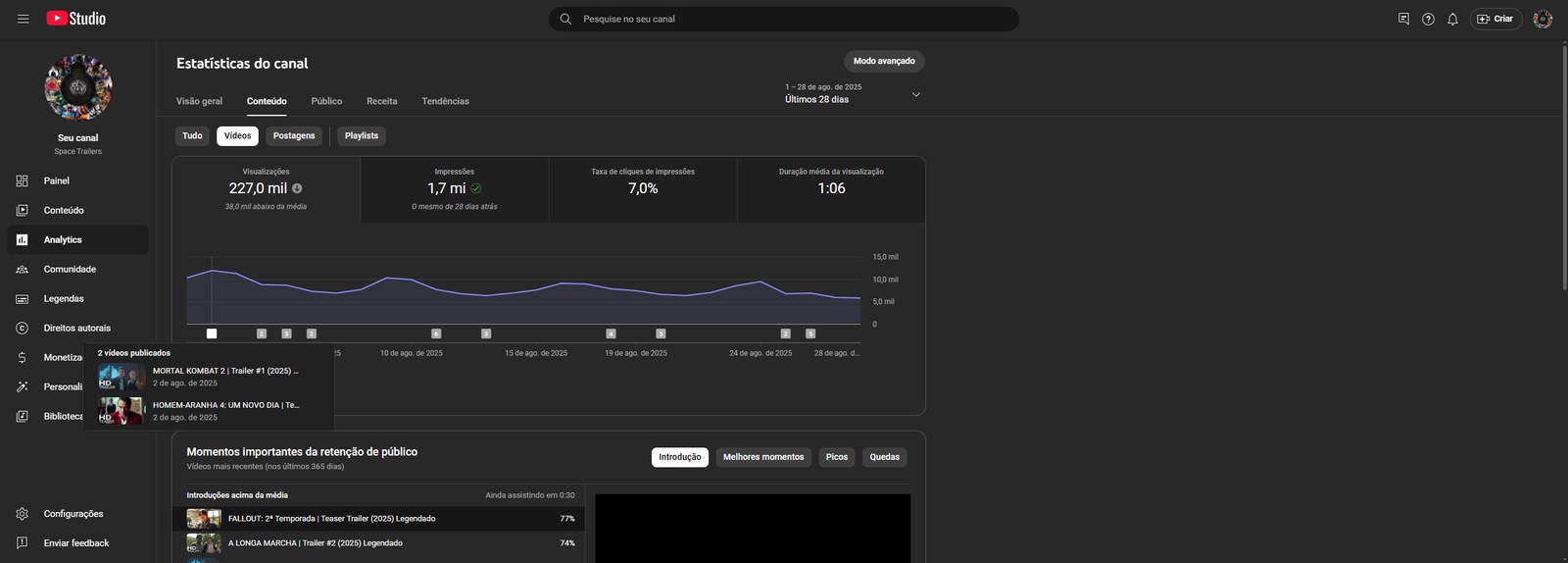Select the Duração média da visualização card
The width and height of the screenshot is (1568, 563).
(831, 189)
